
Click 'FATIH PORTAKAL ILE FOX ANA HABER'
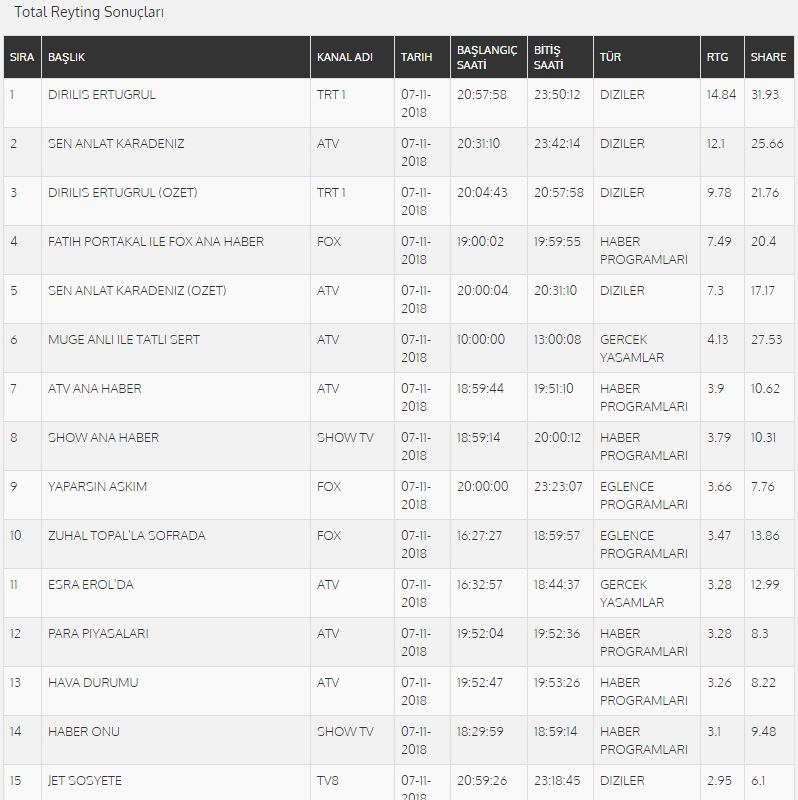pos(156,242)
